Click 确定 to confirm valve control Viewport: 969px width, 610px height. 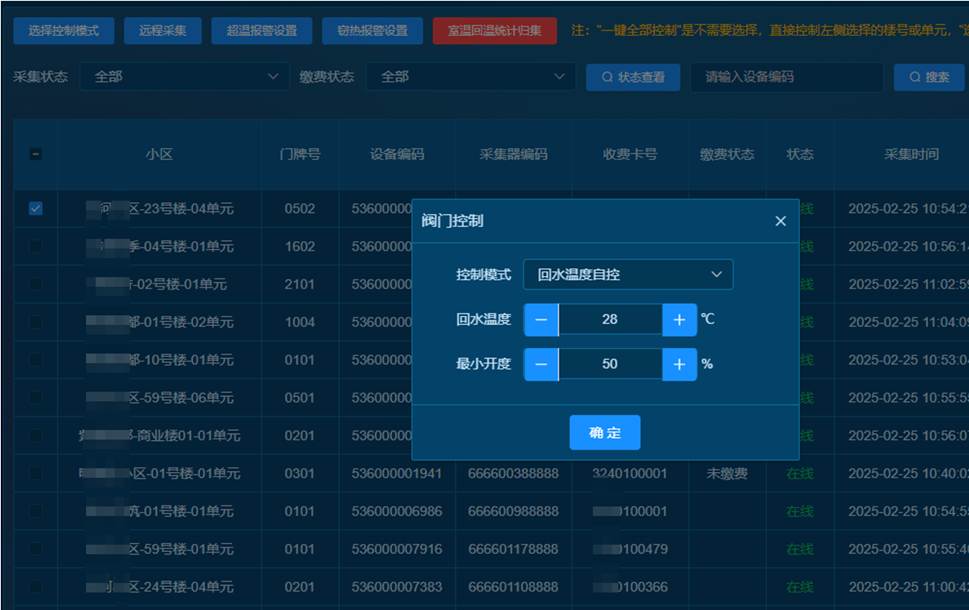(x=604, y=433)
